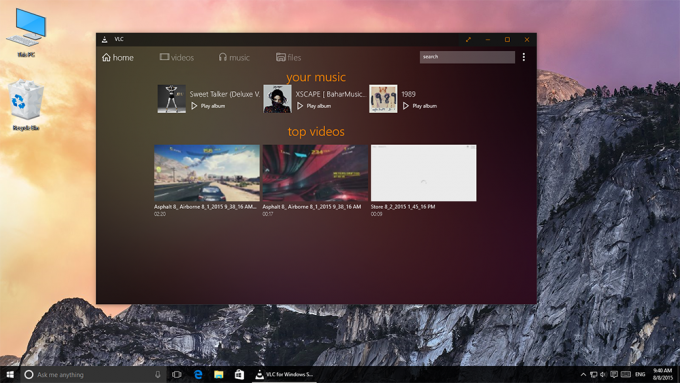Image resolution: width=680 pixels, height=383 pixels.
Task: Click the 'your music' heading
Action: click(316, 77)
